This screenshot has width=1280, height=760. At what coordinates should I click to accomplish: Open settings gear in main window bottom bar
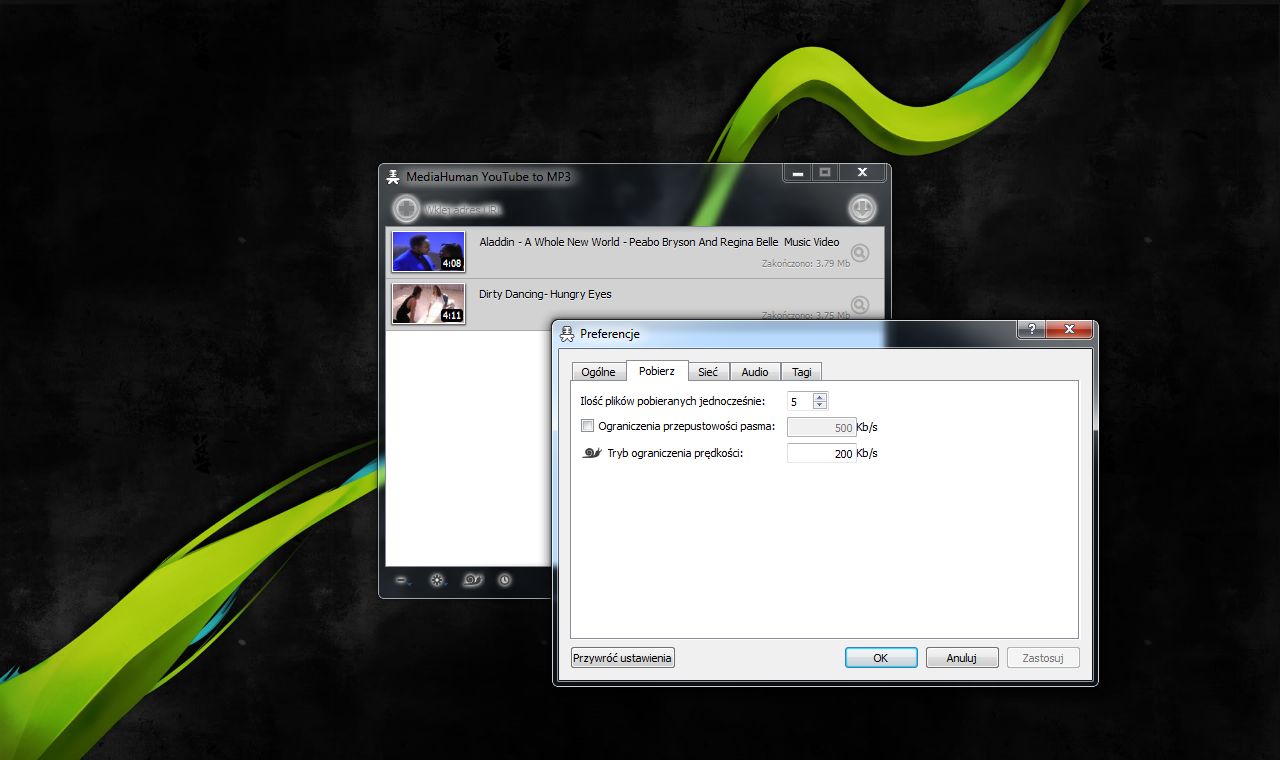pyautogui.click(x=437, y=580)
